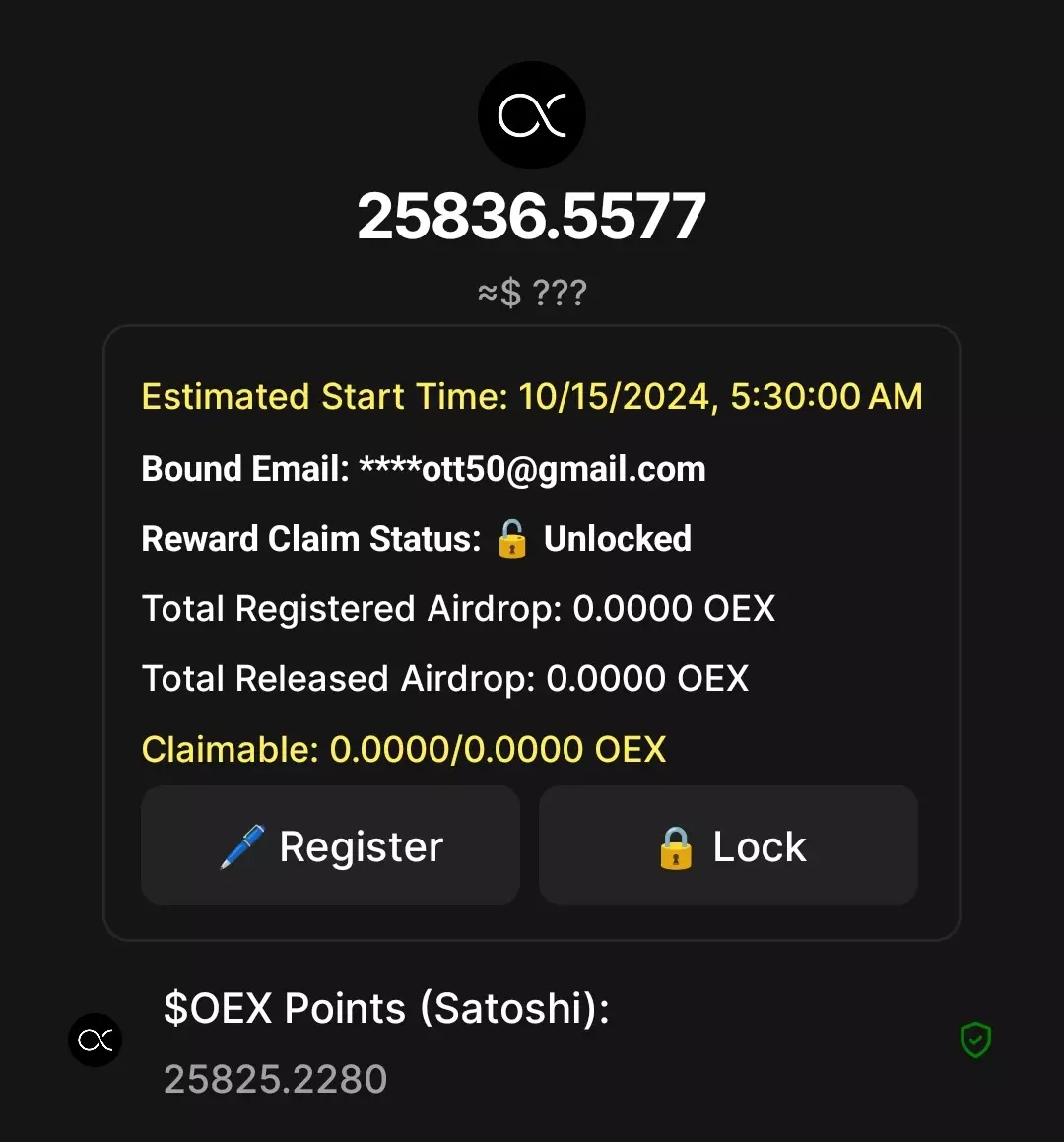Click the Unlocked status text
The height and width of the screenshot is (1142, 1064).
click(618, 539)
